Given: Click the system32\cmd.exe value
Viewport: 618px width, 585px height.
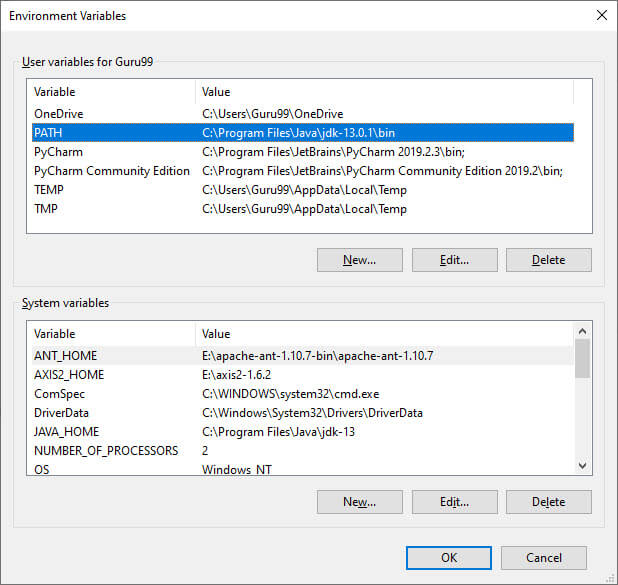Looking at the screenshot, I should [290, 393].
